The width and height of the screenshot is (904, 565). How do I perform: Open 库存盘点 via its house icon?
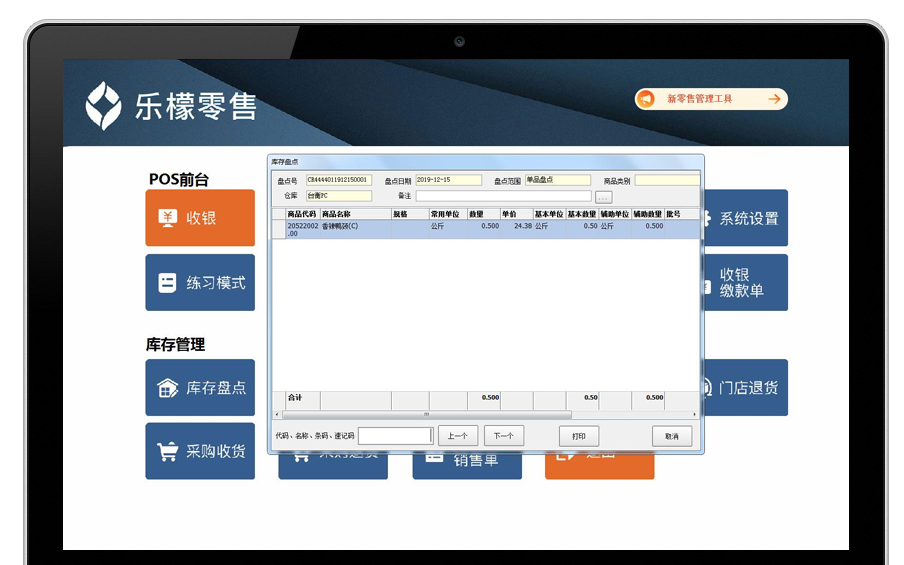pyautogui.click(x=167, y=388)
